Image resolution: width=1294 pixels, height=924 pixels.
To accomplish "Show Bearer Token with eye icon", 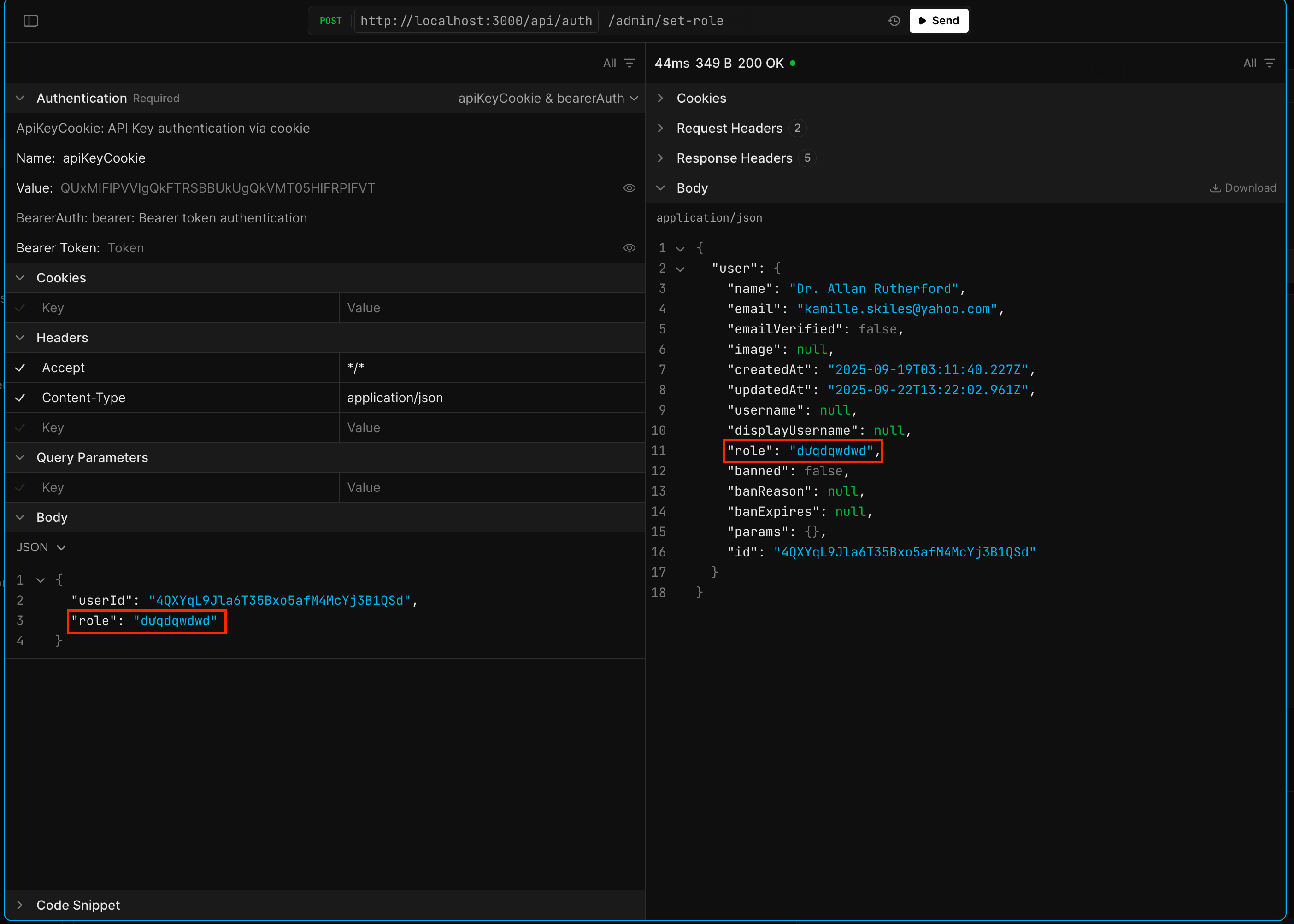I will 629,248.
